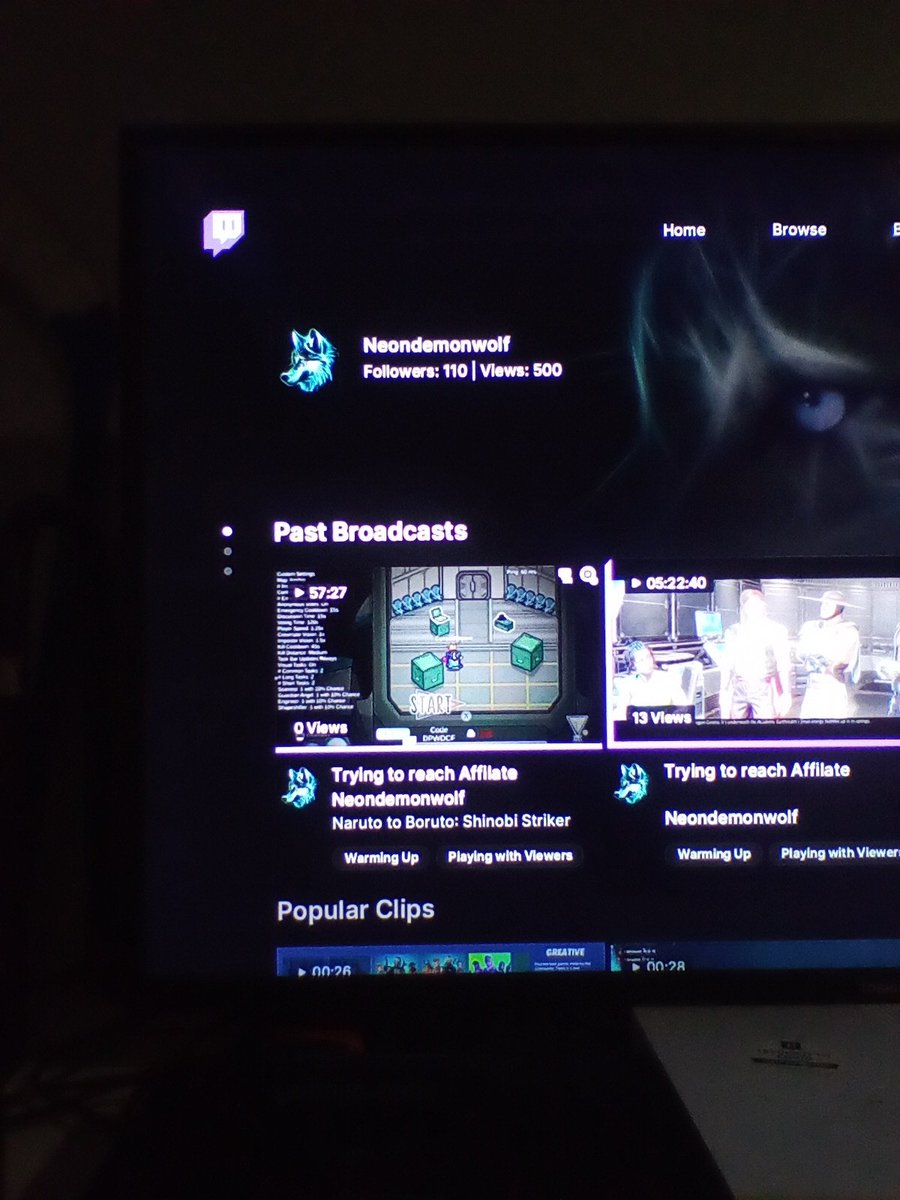The width and height of the screenshot is (900, 1200).
Task: Open second broadcast's Trying to reach Affilate title
Action: click(757, 770)
